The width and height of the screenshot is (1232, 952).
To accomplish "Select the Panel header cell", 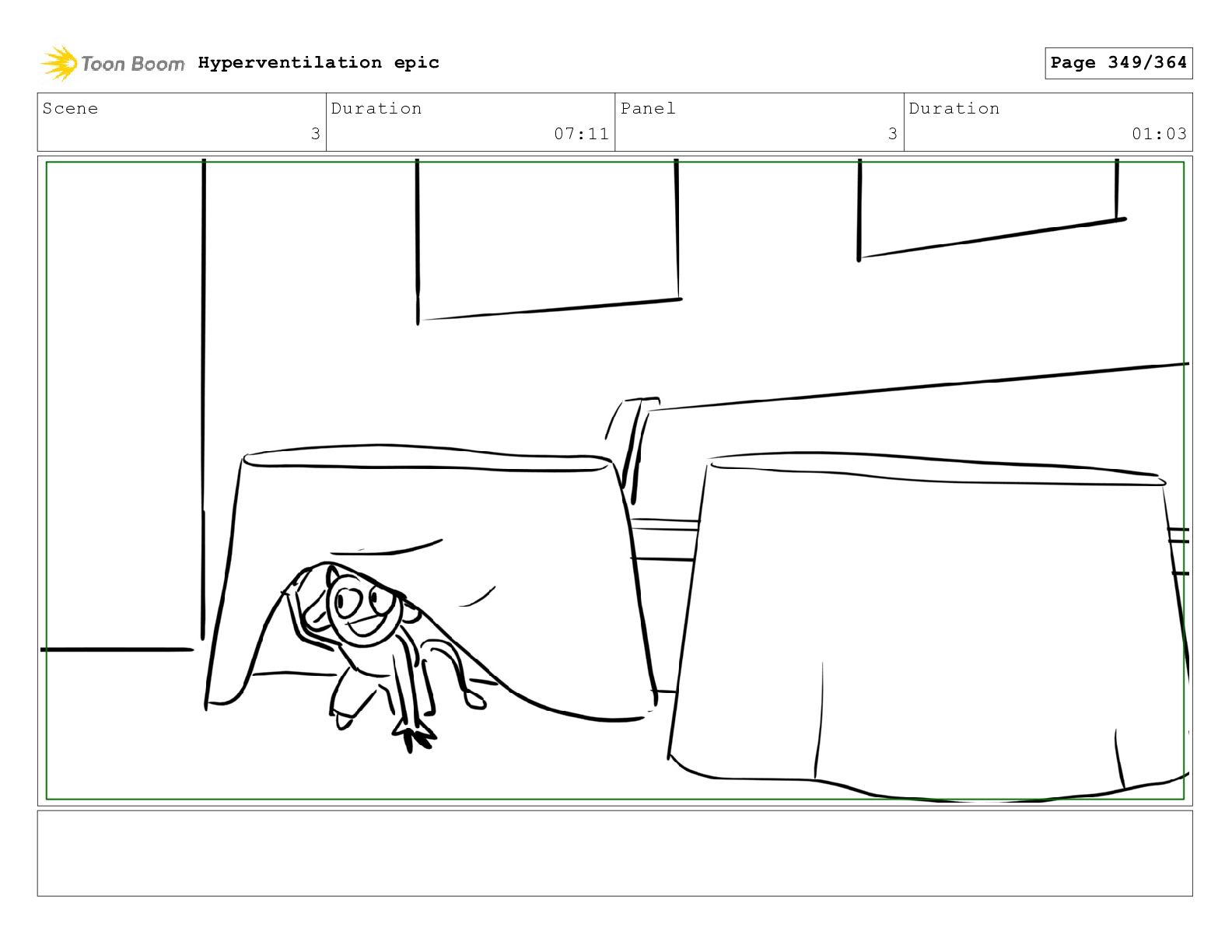I will (759, 122).
